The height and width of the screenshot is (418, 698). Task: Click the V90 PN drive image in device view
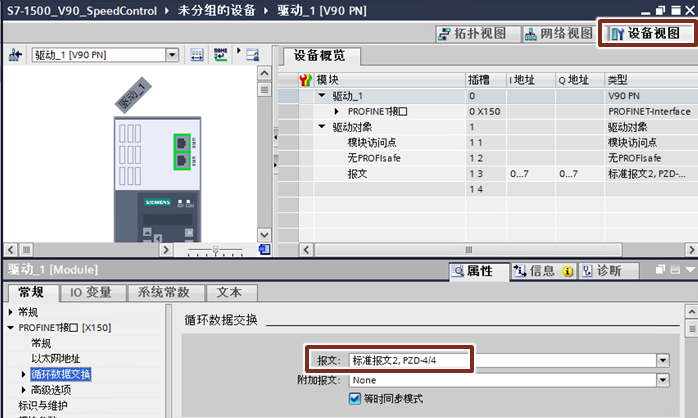(158, 179)
